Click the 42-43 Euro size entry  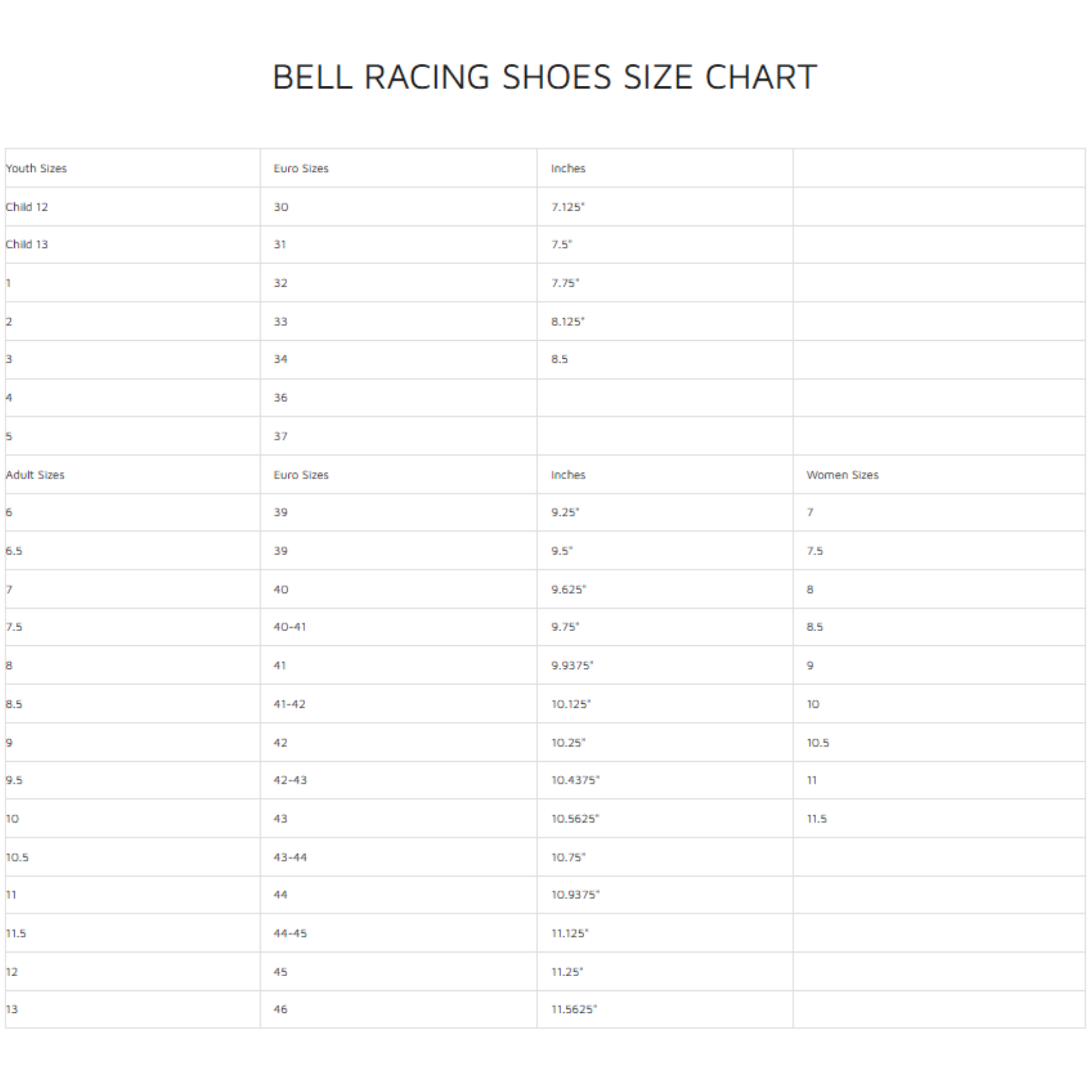point(290,780)
